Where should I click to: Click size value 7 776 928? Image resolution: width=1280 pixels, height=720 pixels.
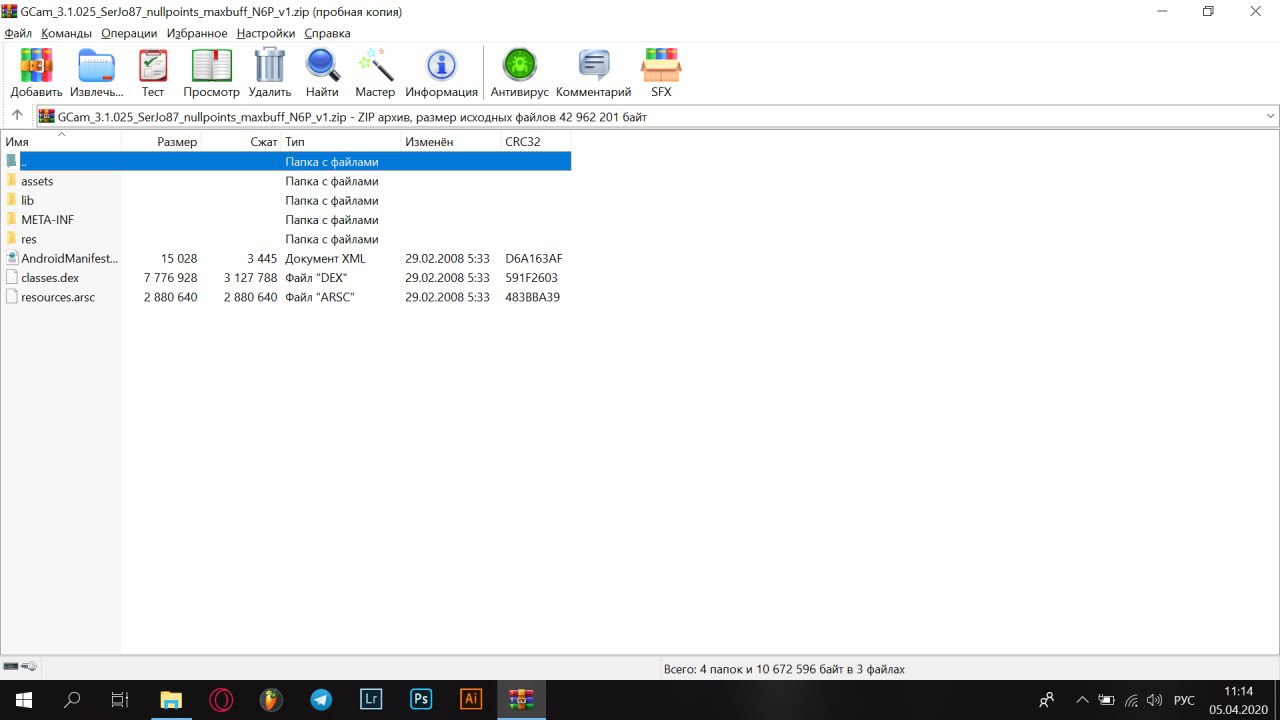coord(171,278)
